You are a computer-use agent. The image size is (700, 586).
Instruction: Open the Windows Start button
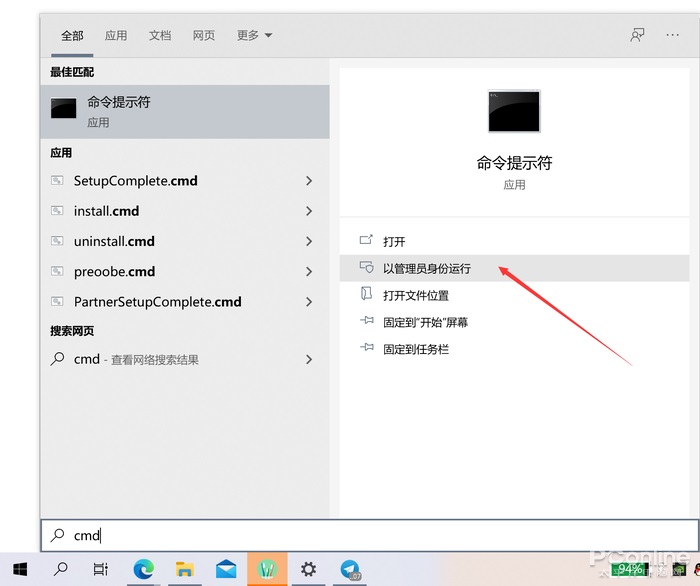(20, 569)
